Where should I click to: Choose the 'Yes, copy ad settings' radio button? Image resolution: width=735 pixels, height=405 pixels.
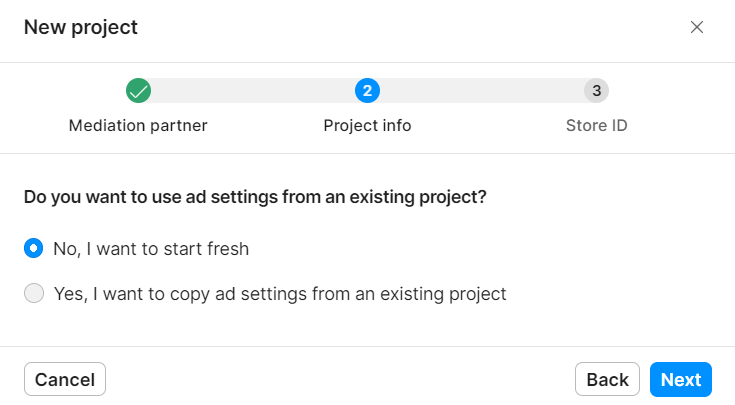pos(34,293)
